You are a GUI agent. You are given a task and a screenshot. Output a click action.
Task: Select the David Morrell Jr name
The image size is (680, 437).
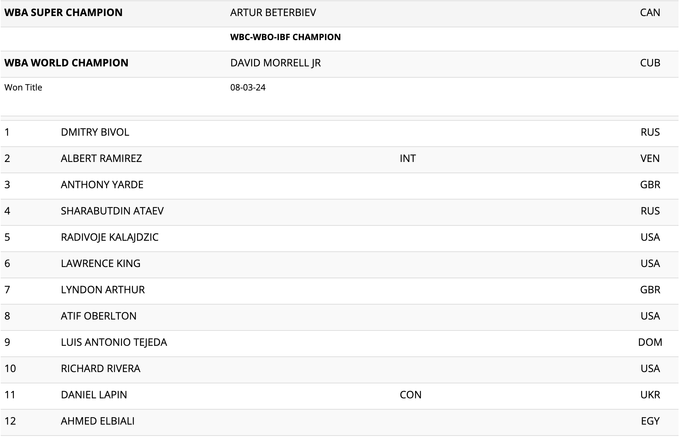276,63
